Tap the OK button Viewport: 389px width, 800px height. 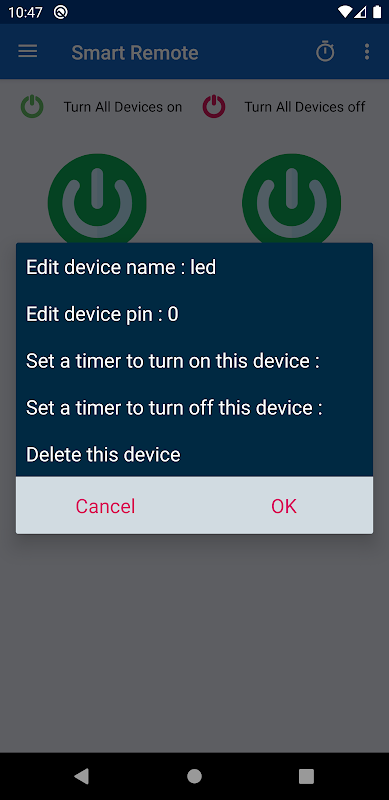284,506
